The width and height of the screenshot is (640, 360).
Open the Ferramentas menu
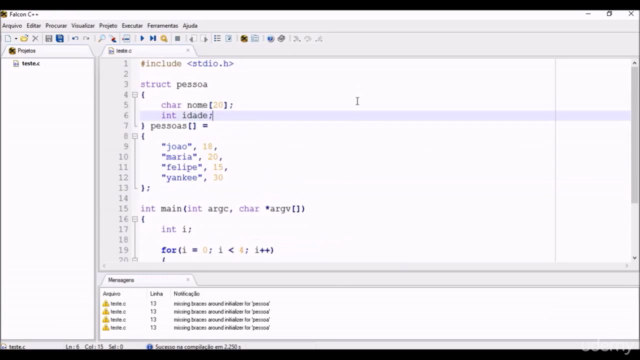(x=162, y=26)
